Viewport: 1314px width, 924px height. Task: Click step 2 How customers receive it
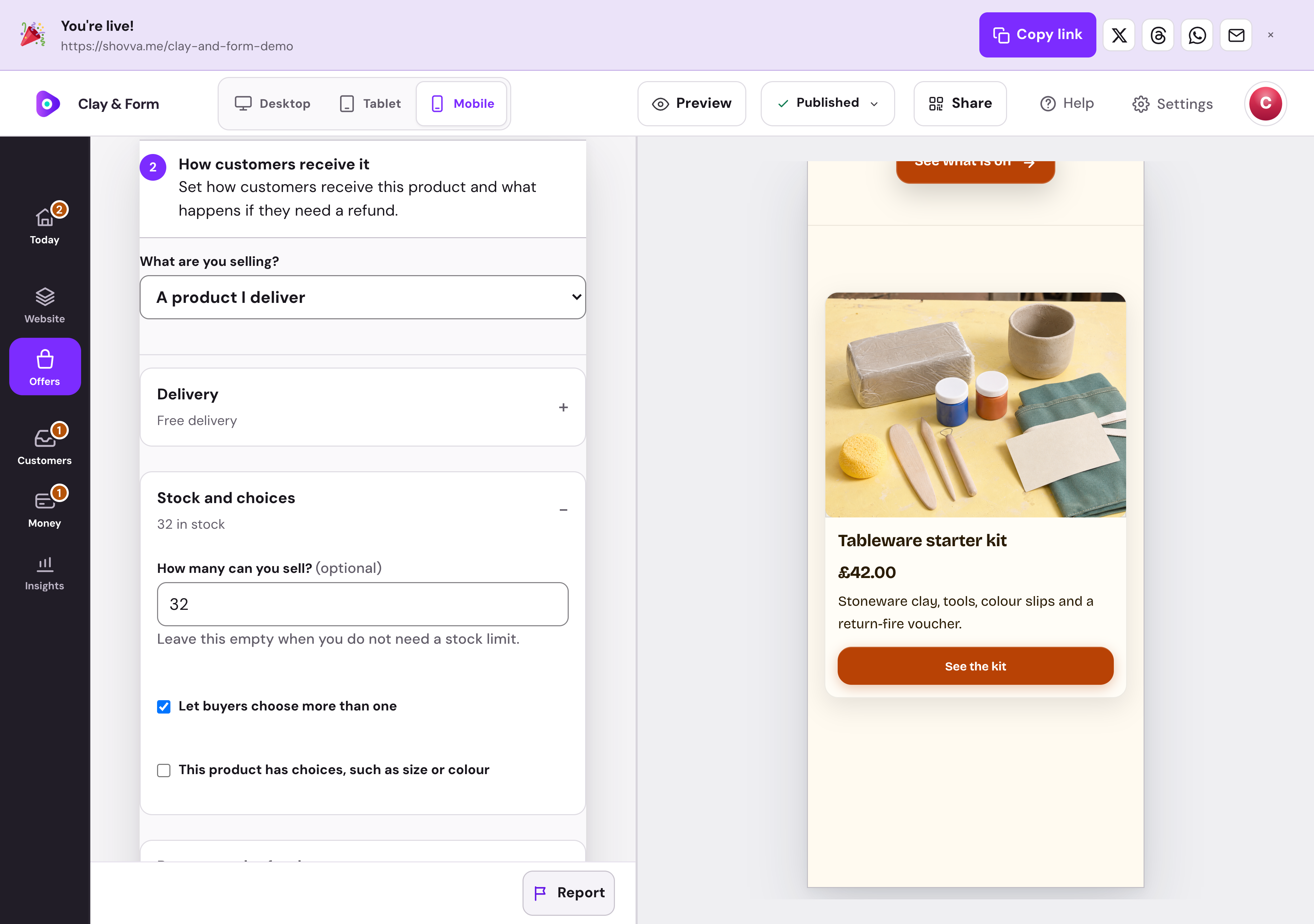tap(363, 188)
